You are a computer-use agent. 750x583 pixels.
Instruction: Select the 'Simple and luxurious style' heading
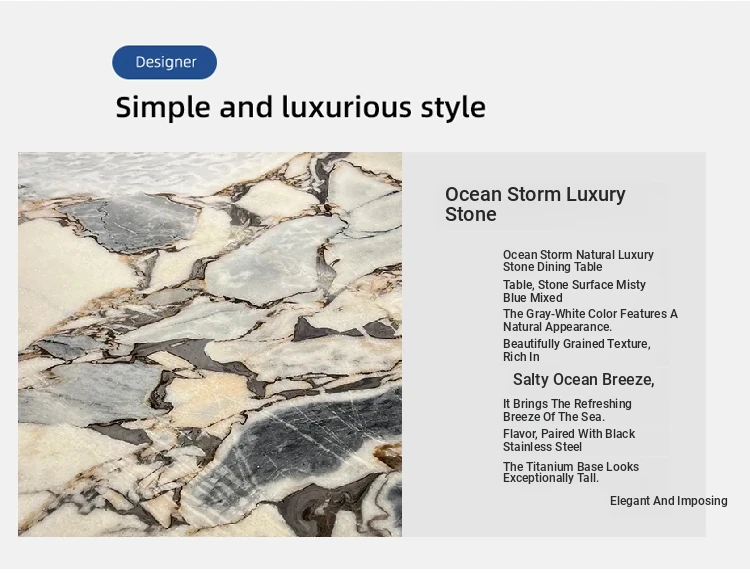(300, 108)
